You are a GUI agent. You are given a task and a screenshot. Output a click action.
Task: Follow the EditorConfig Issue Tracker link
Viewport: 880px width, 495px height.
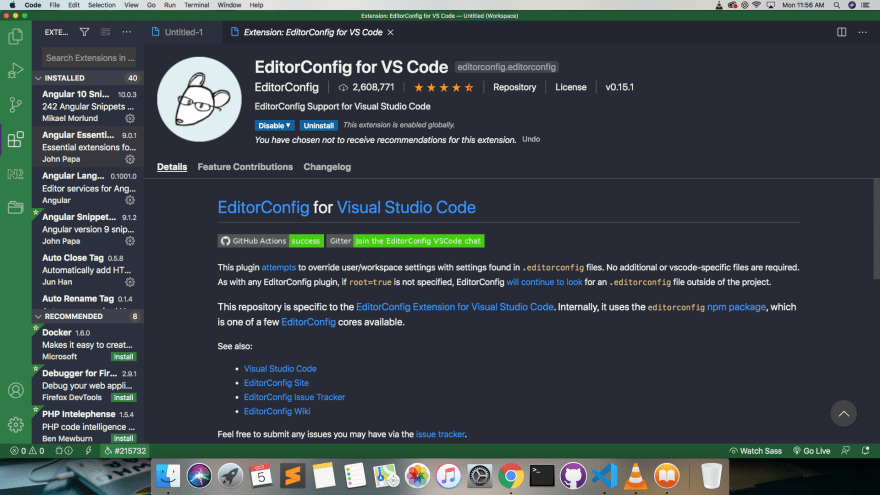[x=294, y=397]
